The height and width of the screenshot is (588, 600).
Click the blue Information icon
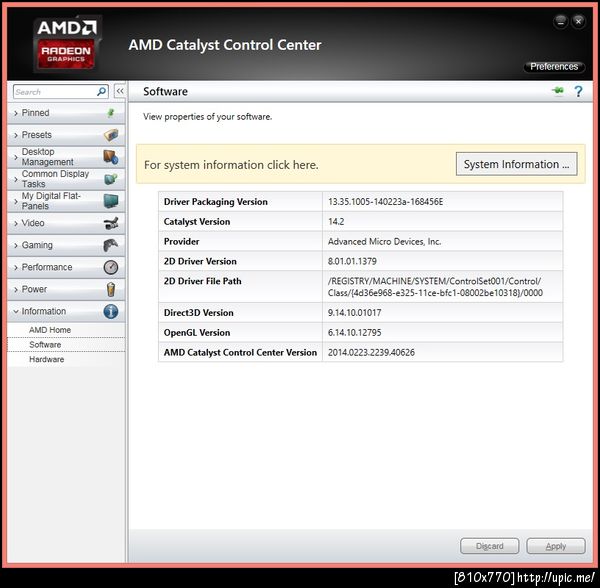tap(111, 311)
